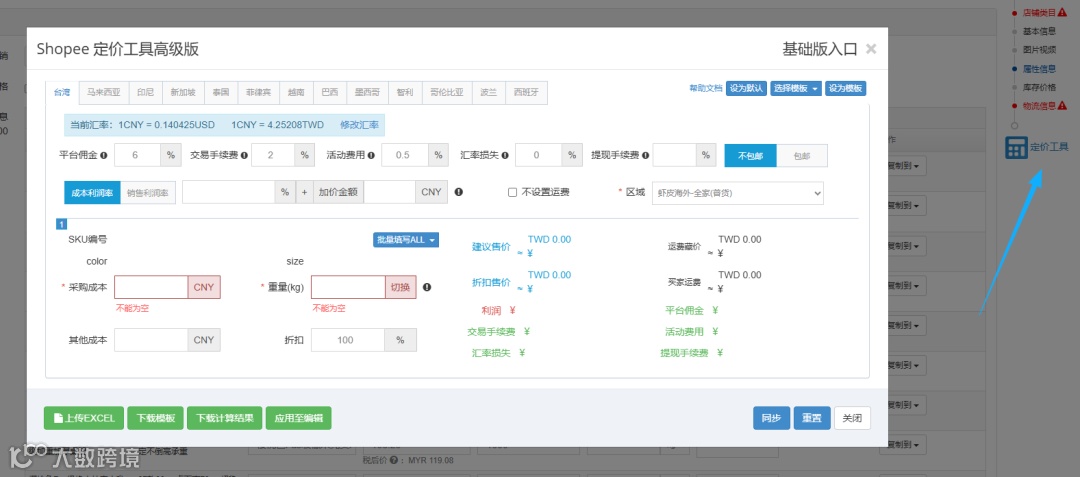
Task: Click the 重置 button
Action: 812,418
